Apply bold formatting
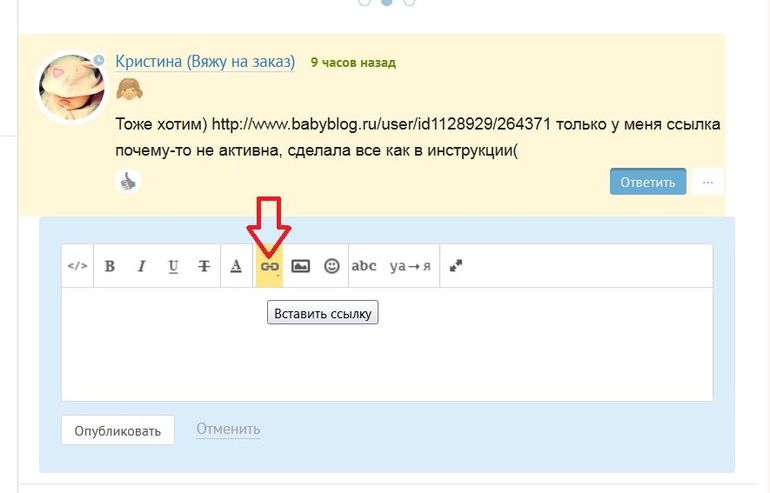Viewport: 770px width, 493px height. [x=110, y=266]
